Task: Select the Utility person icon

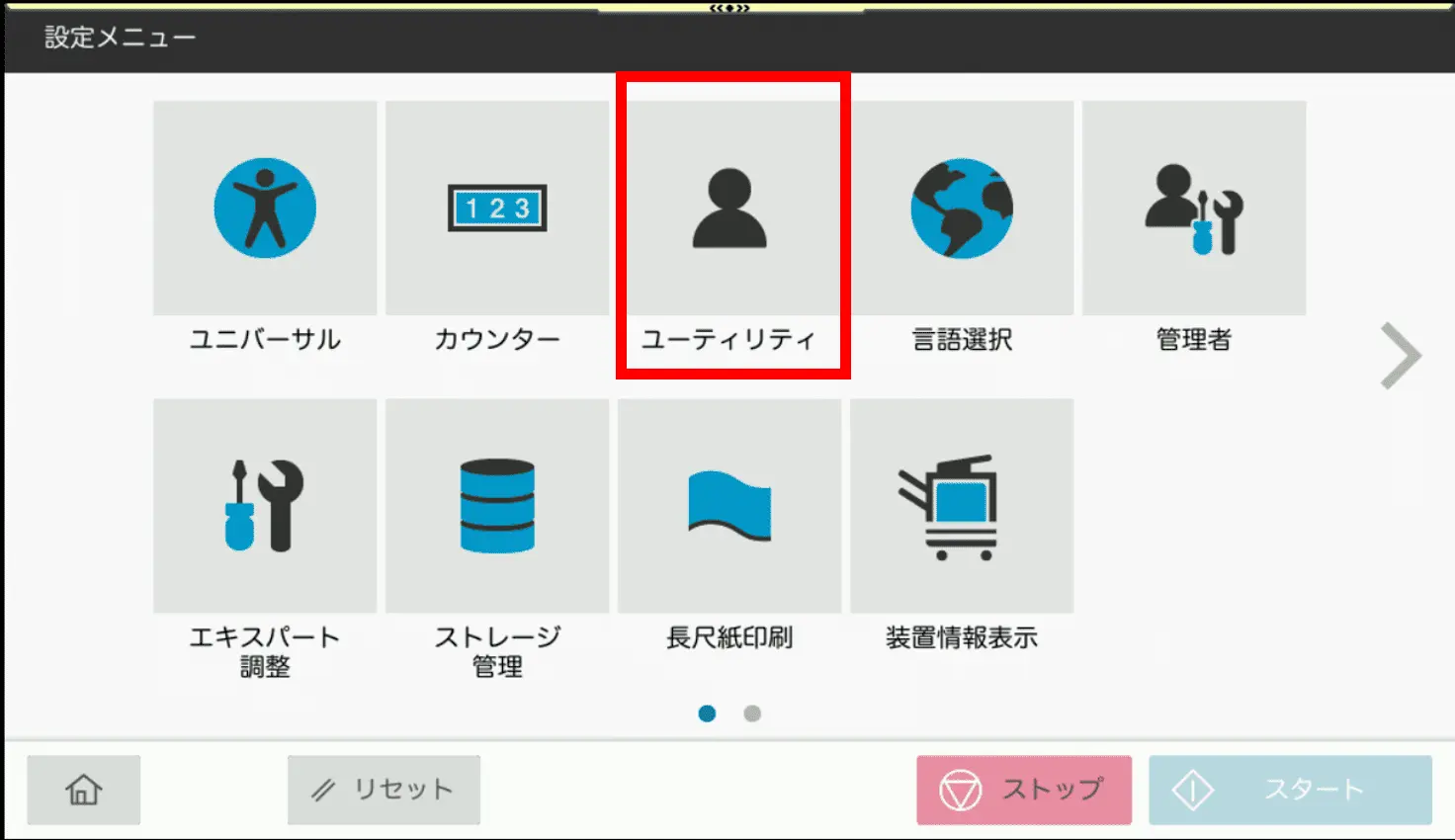Action: [x=729, y=209]
